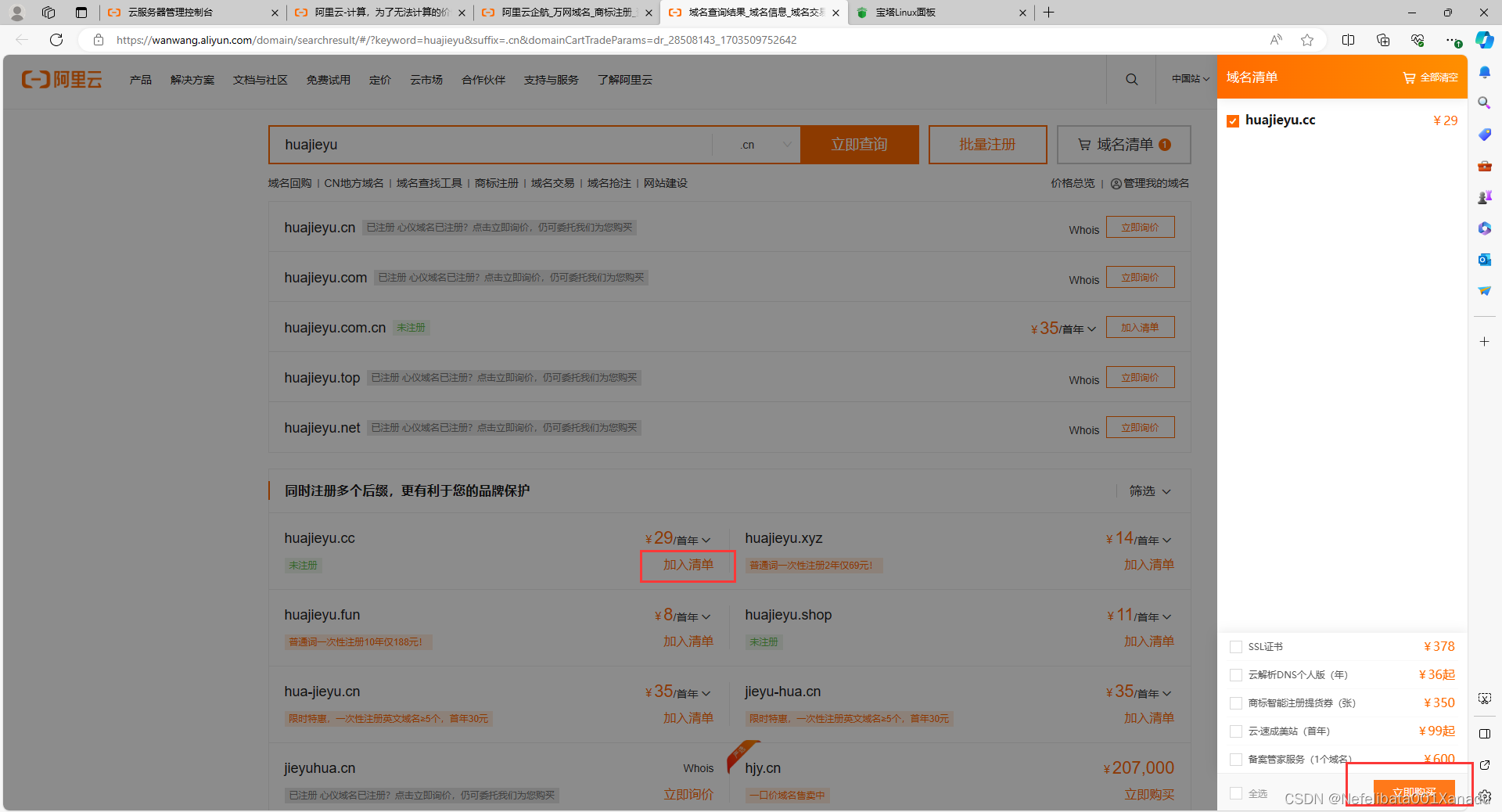Open sidebar search magnifier icon
This screenshot has width=1502, height=812.
(x=1484, y=103)
